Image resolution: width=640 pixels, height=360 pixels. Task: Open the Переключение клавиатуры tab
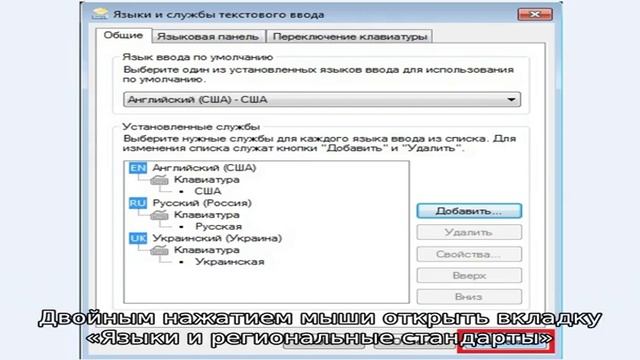tap(349, 36)
